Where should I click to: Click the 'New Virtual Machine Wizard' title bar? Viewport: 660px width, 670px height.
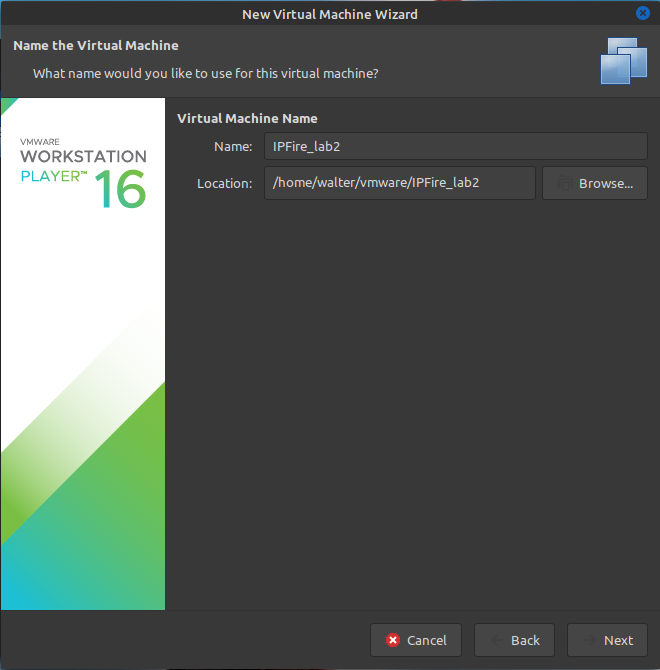[330, 14]
